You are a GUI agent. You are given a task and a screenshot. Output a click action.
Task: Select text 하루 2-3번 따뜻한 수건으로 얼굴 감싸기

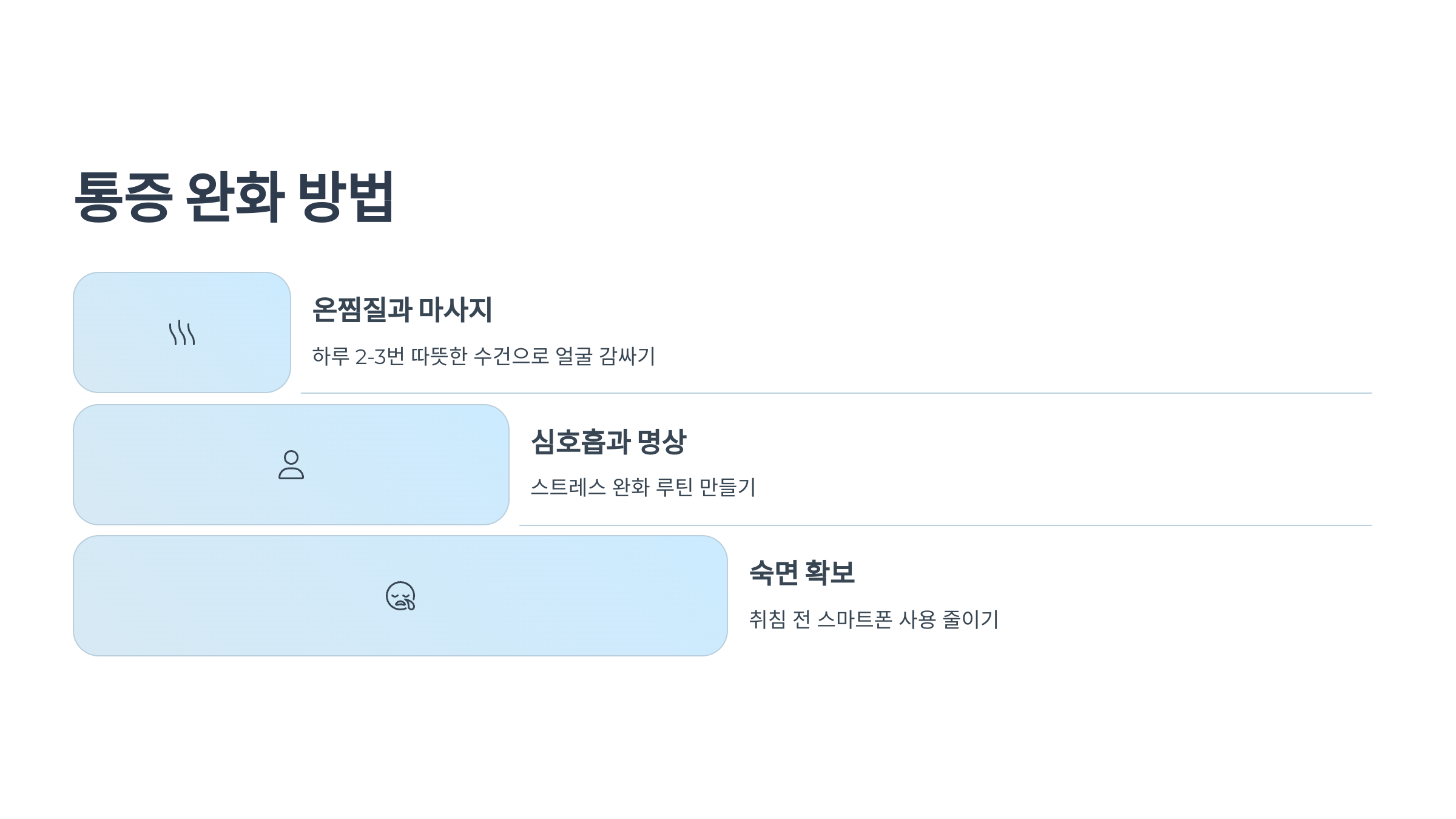[x=484, y=356]
